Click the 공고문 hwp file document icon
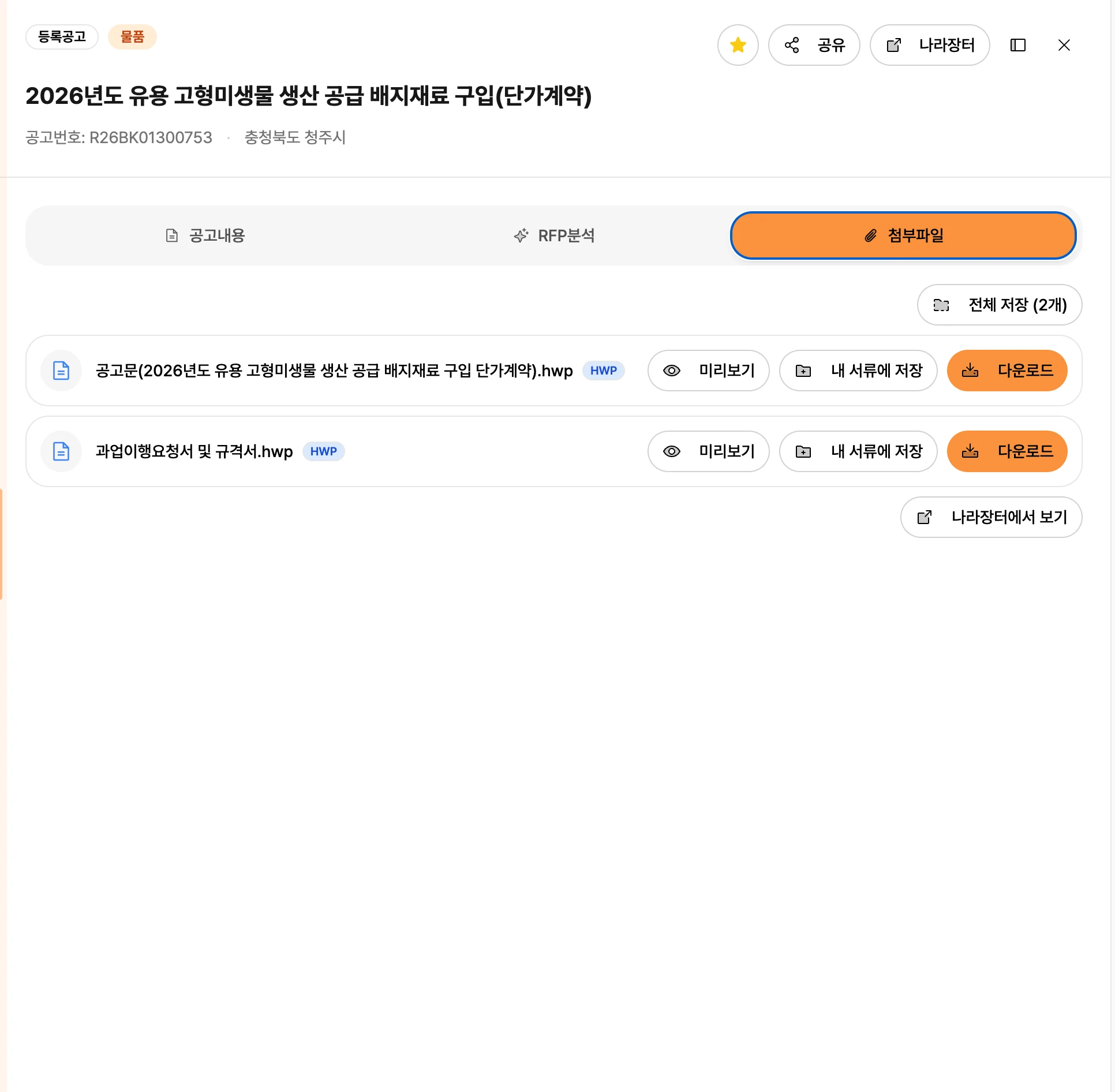Image resolution: width=1115 pixels, height=1092 pixels. click(61, 371)
